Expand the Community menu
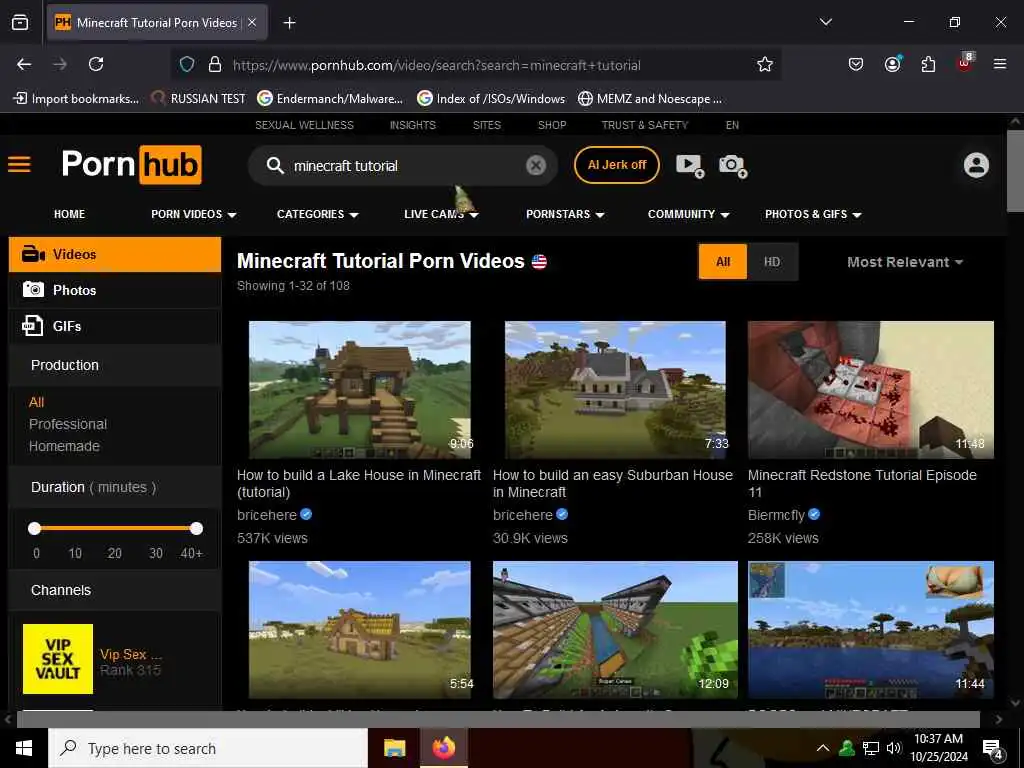Image resolution: width=1024 pixels, height=768 pixels. click(688, 214)
